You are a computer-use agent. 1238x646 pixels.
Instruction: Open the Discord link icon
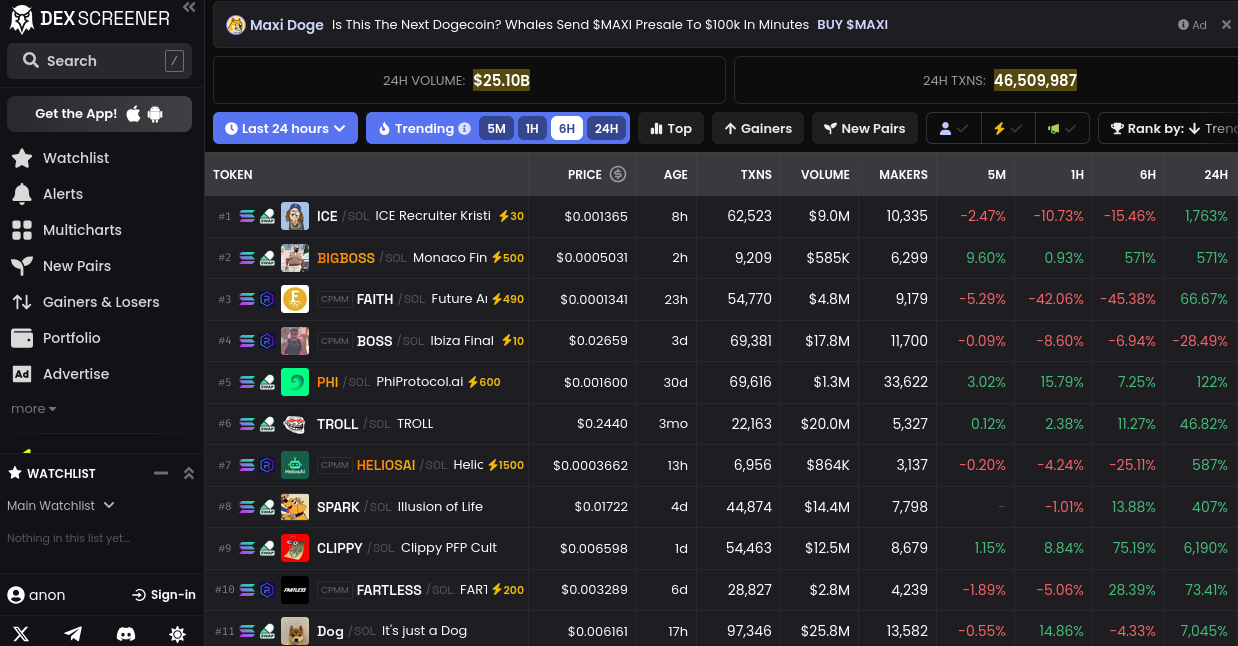pos(126,634)
